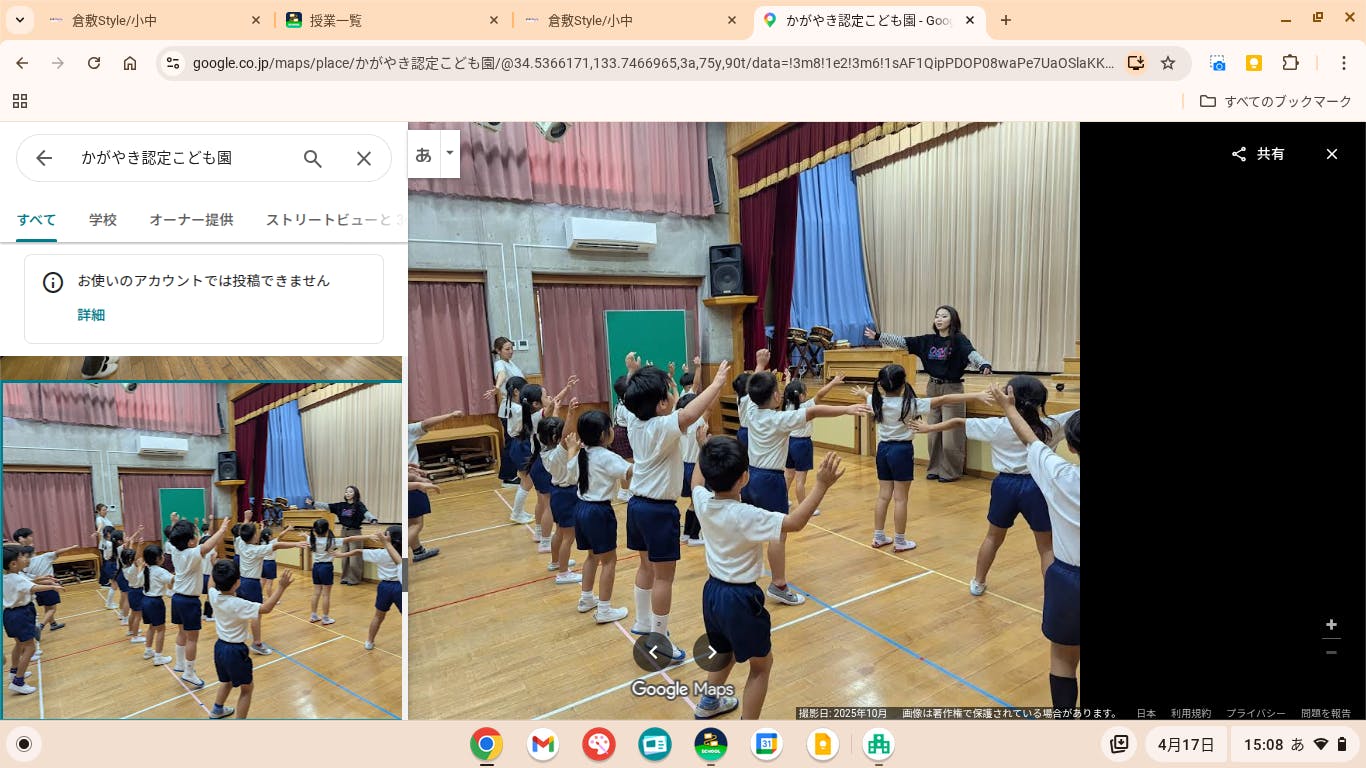Select the オーナー提供 tab

tap(191, 220)
